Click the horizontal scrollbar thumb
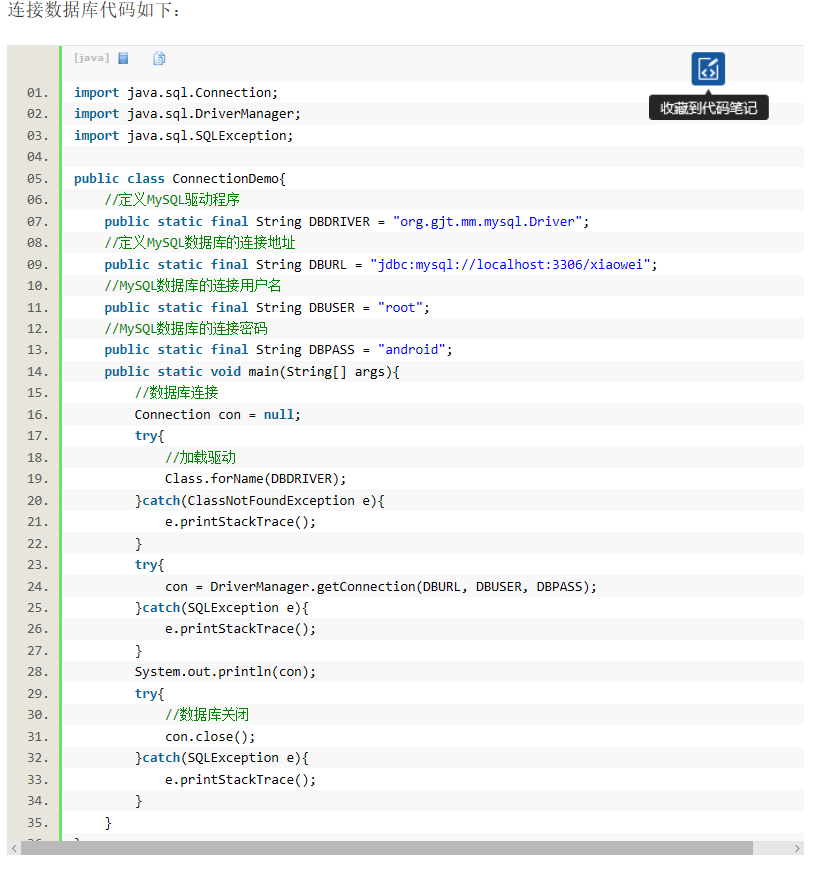833x880 pixels. coord(387,848)
